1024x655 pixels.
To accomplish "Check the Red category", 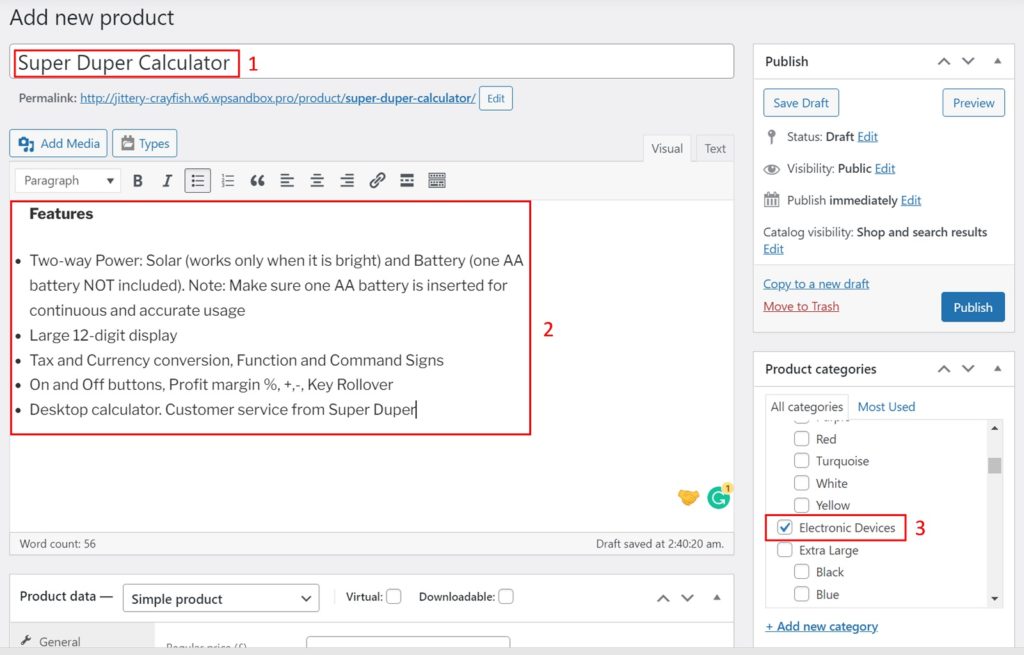I will [801, 439].
